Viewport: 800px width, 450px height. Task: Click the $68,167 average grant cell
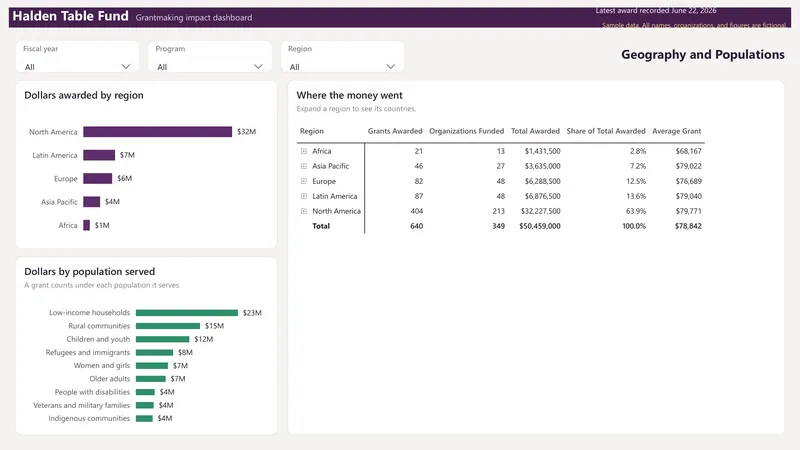688,151
